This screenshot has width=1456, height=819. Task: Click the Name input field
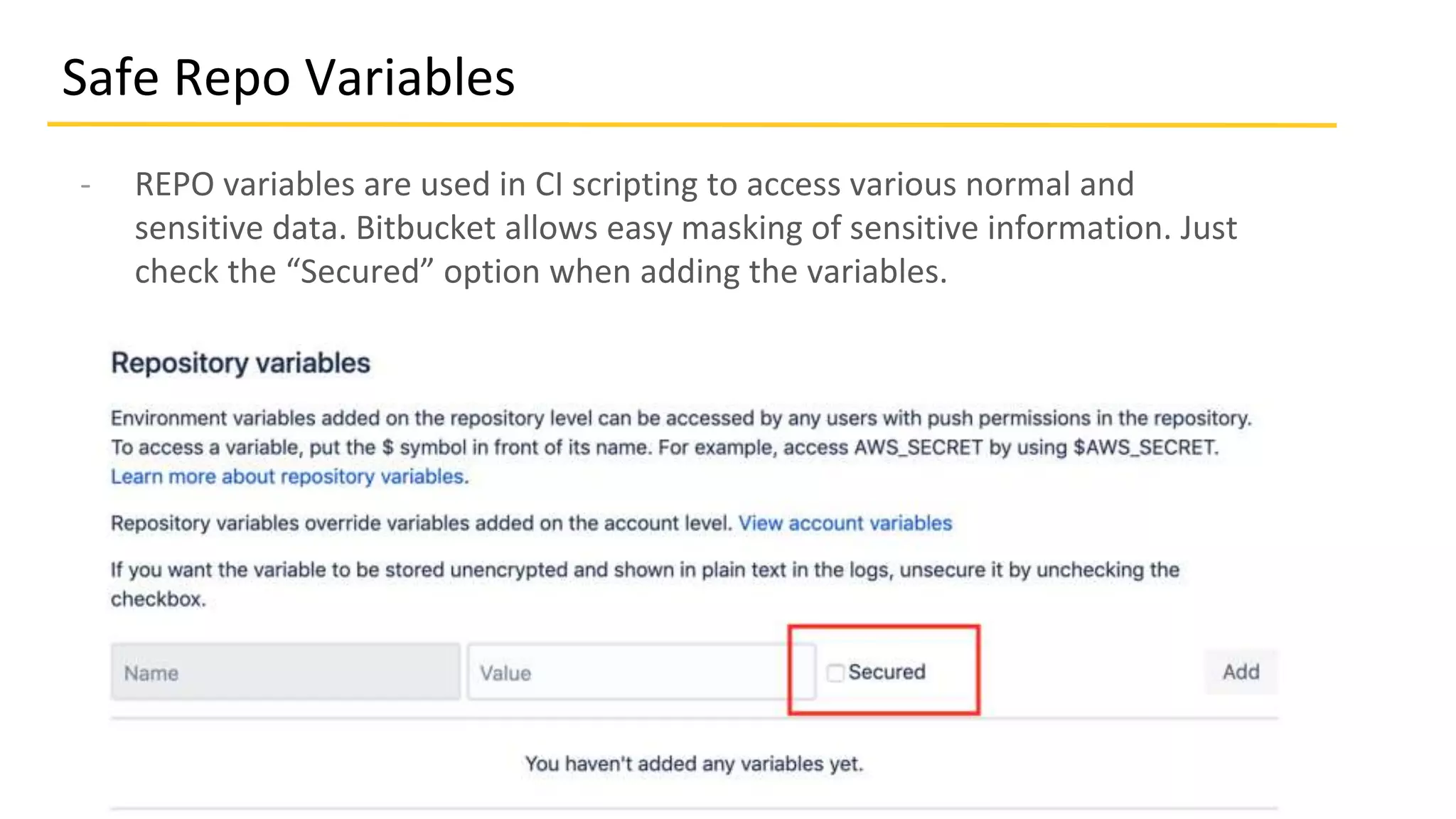pyautogui.click(x=285, y=673)
